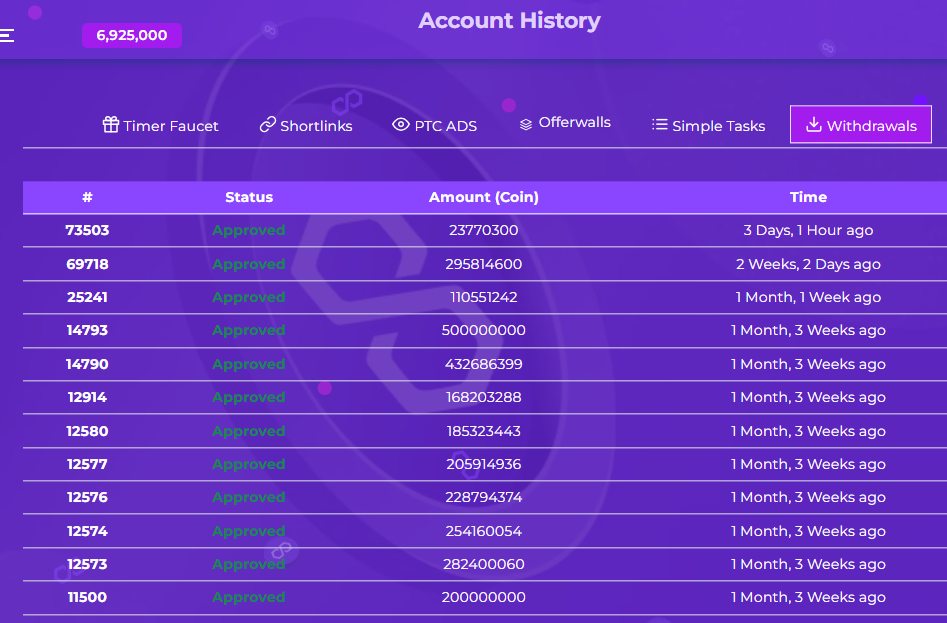Viewport: 947px width, 623px height.
Task: Click the amount 295814600
Action: pos(484,264)
